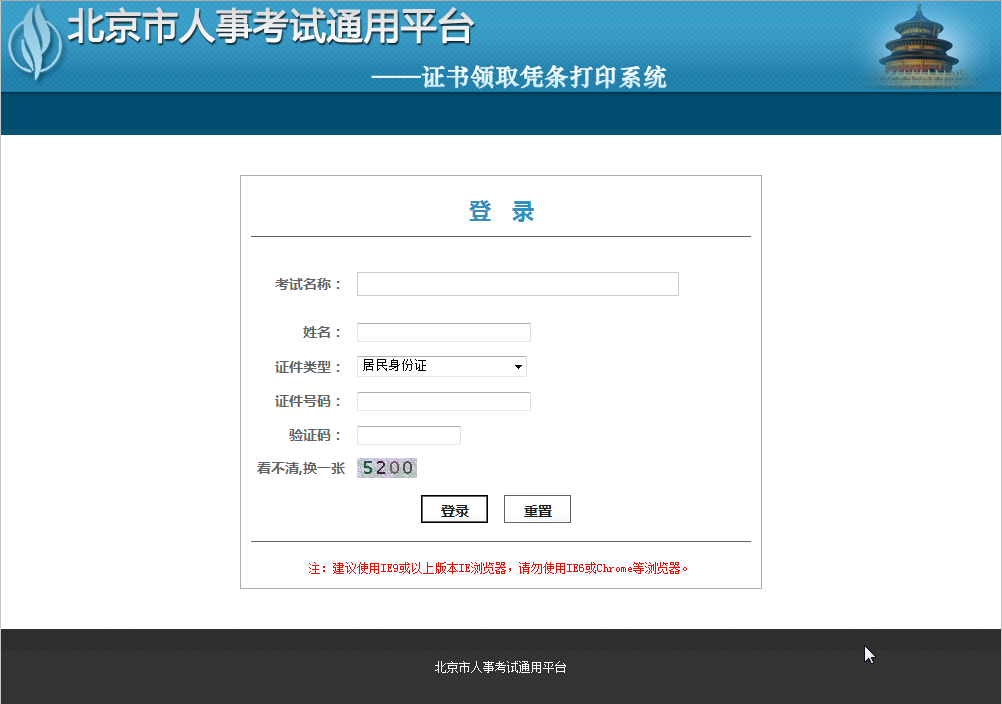Click the 证件号码 ID number field

coord(443,401)
